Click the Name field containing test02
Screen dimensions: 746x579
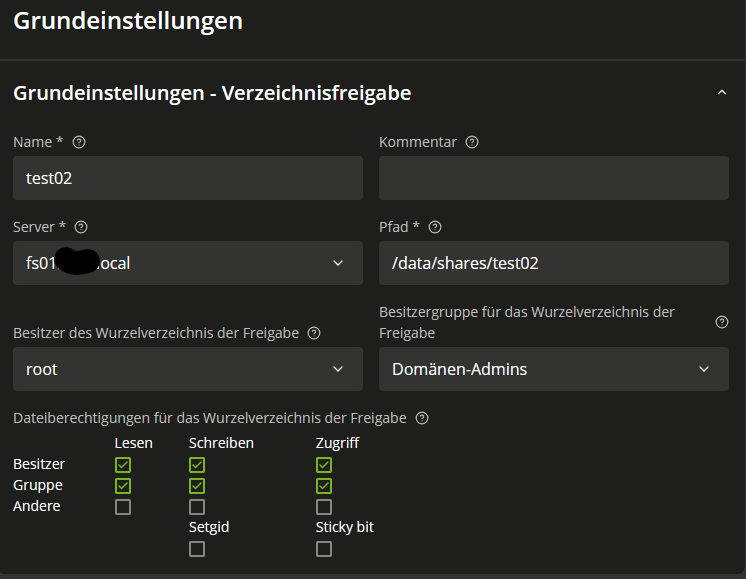(188, 178)
